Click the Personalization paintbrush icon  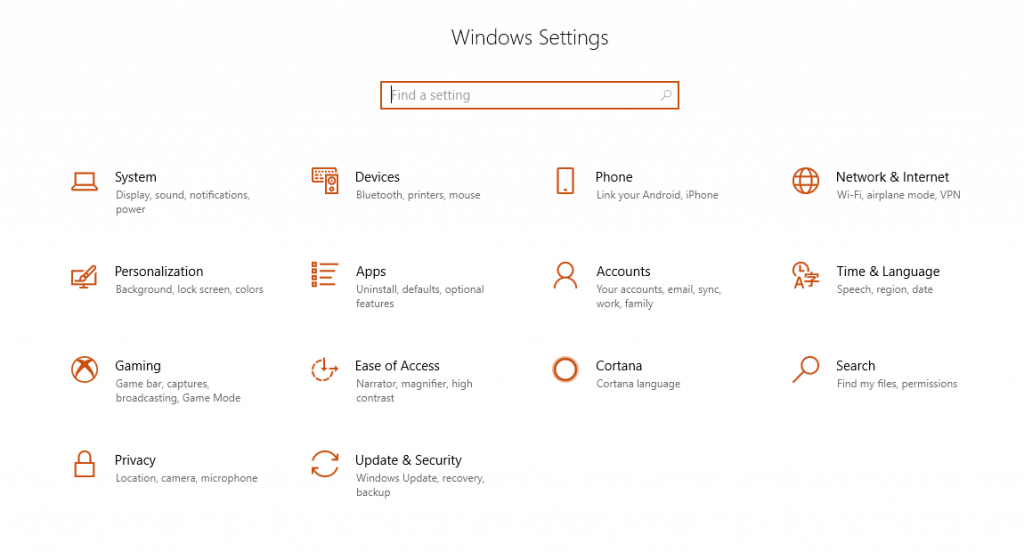84,276
